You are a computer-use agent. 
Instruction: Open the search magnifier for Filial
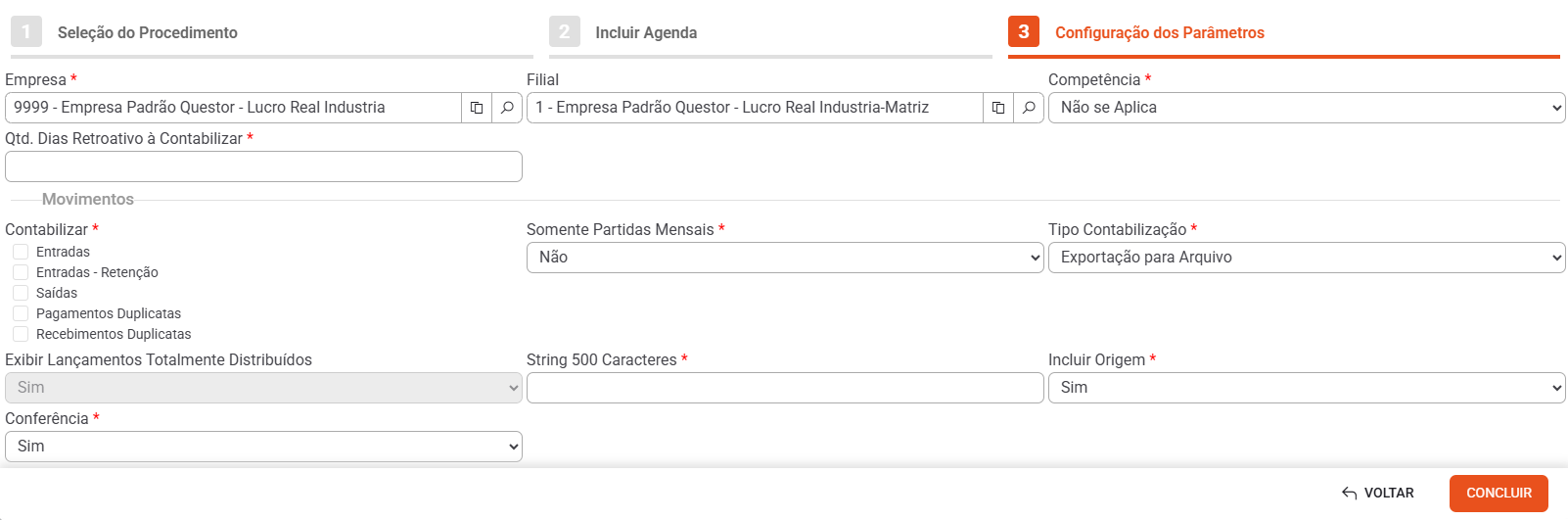click(x=1029, y=108)
